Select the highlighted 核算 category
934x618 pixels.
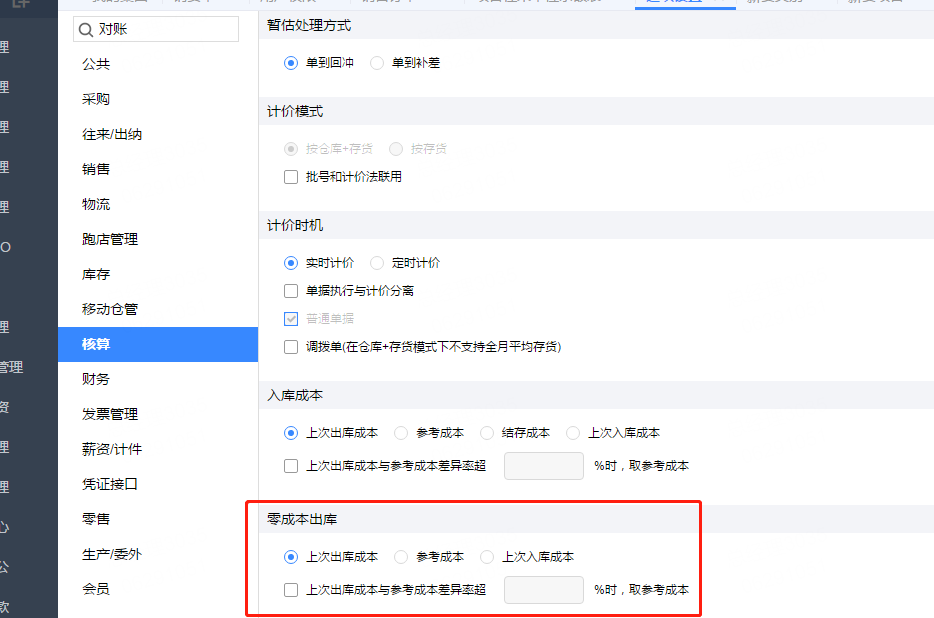click(x=158, y=344)
